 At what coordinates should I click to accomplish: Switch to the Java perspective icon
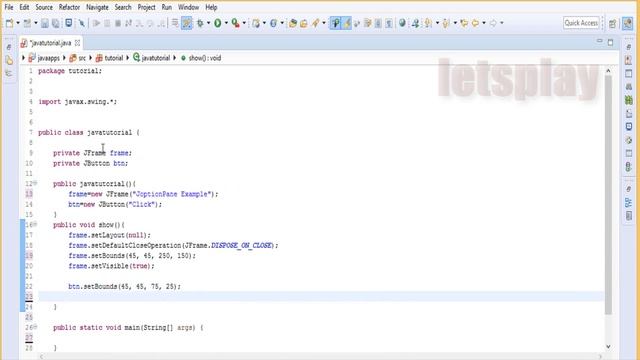(x=627, y=23)
